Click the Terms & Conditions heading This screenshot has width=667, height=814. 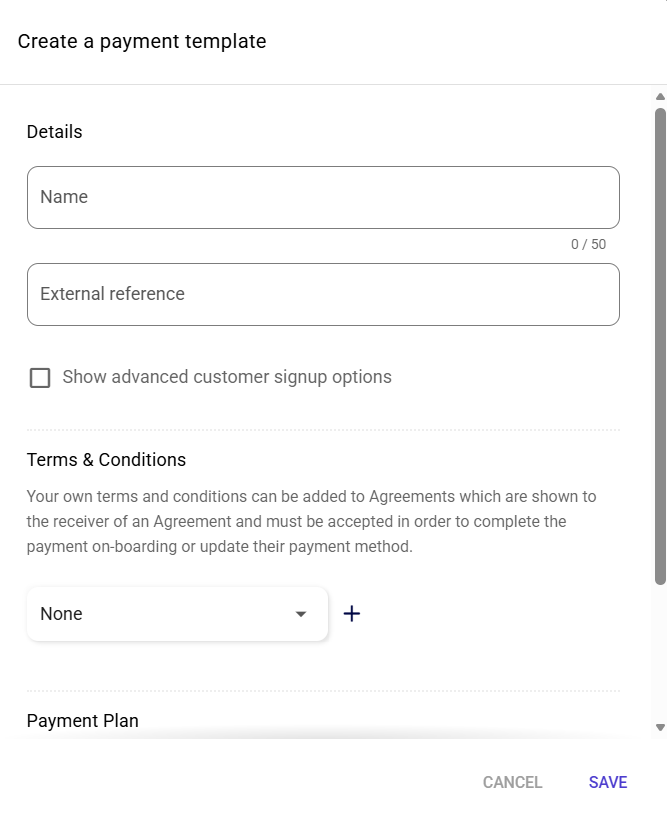(106, 460)
